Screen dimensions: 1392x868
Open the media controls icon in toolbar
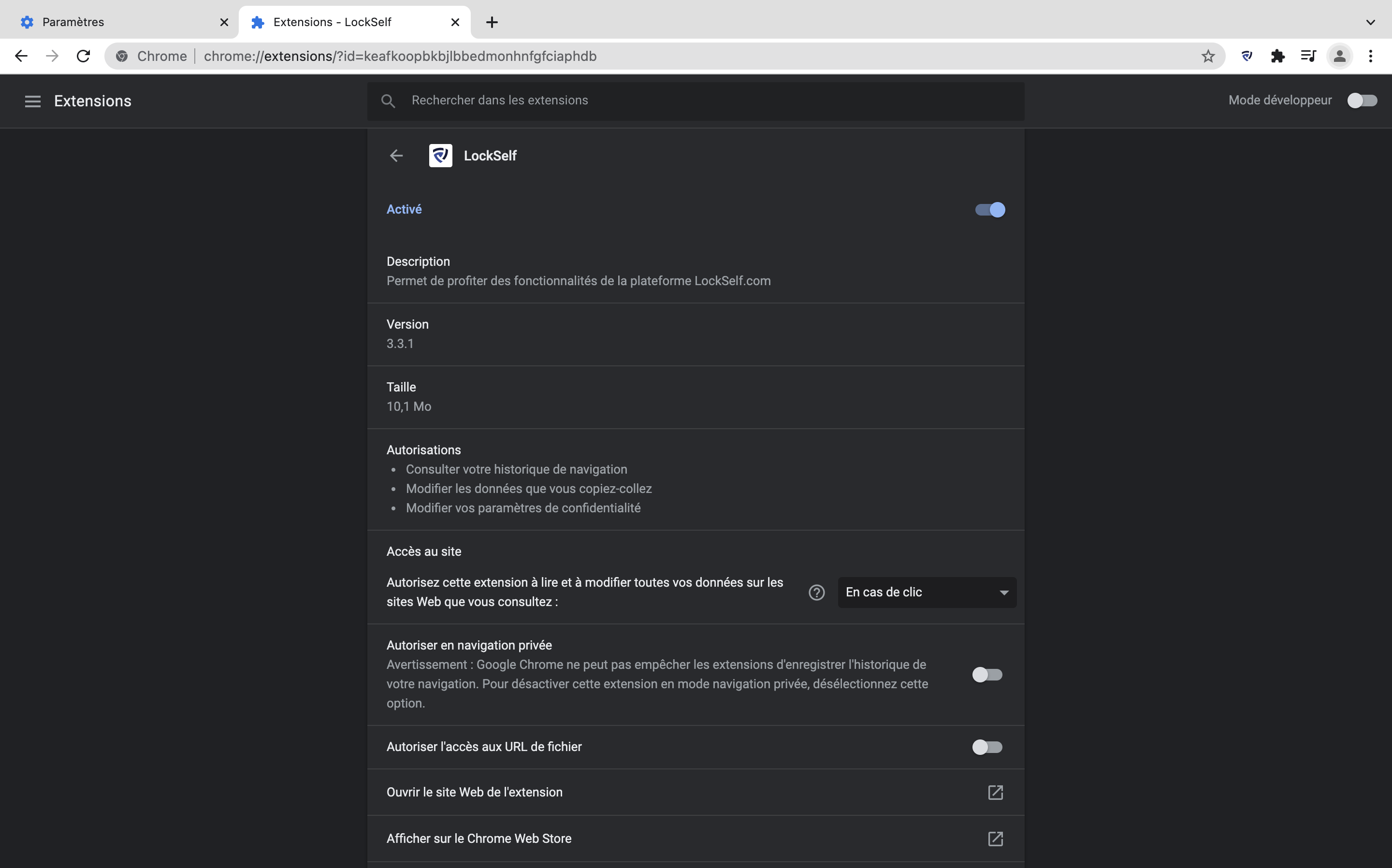(1308, 56)
